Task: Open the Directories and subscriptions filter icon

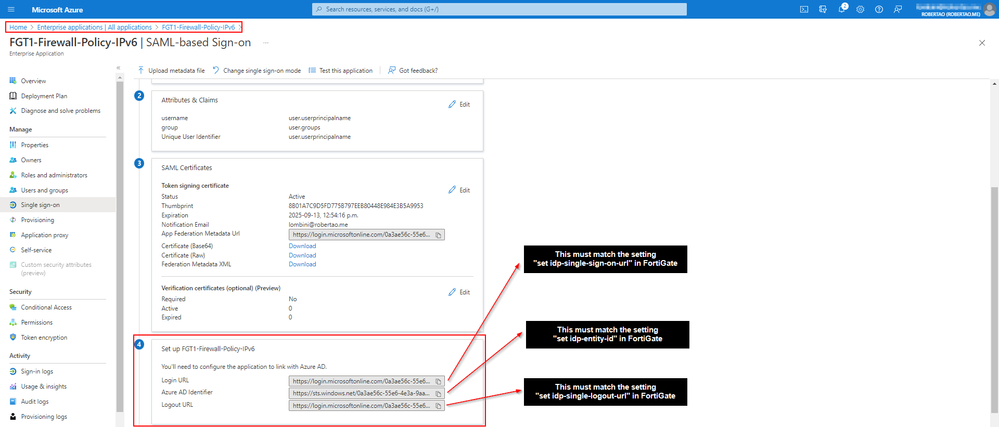Action: point(823,9)
